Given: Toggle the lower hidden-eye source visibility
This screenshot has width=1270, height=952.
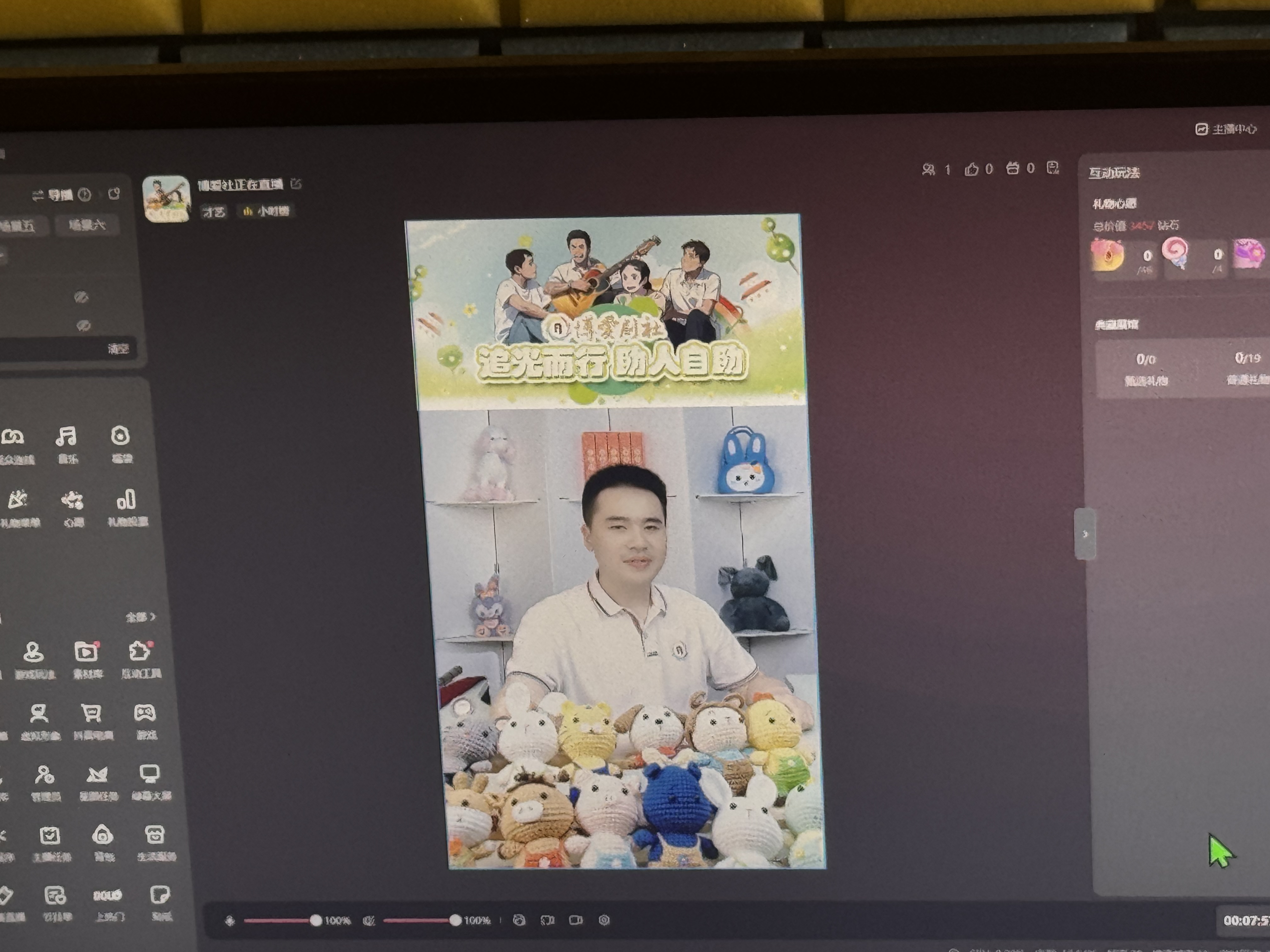Looking at the screenshot, I should coord(83,326).
